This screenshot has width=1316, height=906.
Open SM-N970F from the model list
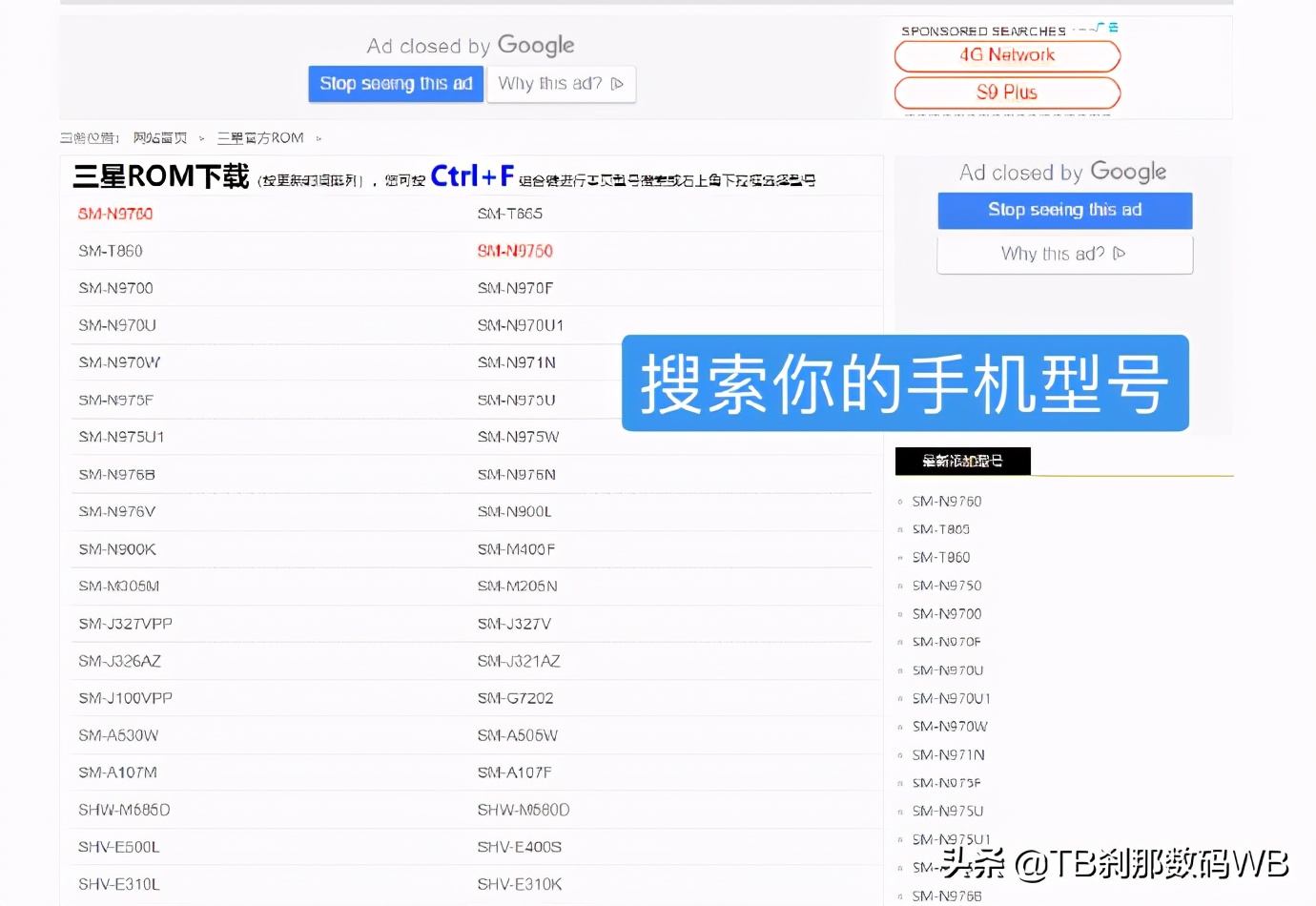(x=514, y=287)
